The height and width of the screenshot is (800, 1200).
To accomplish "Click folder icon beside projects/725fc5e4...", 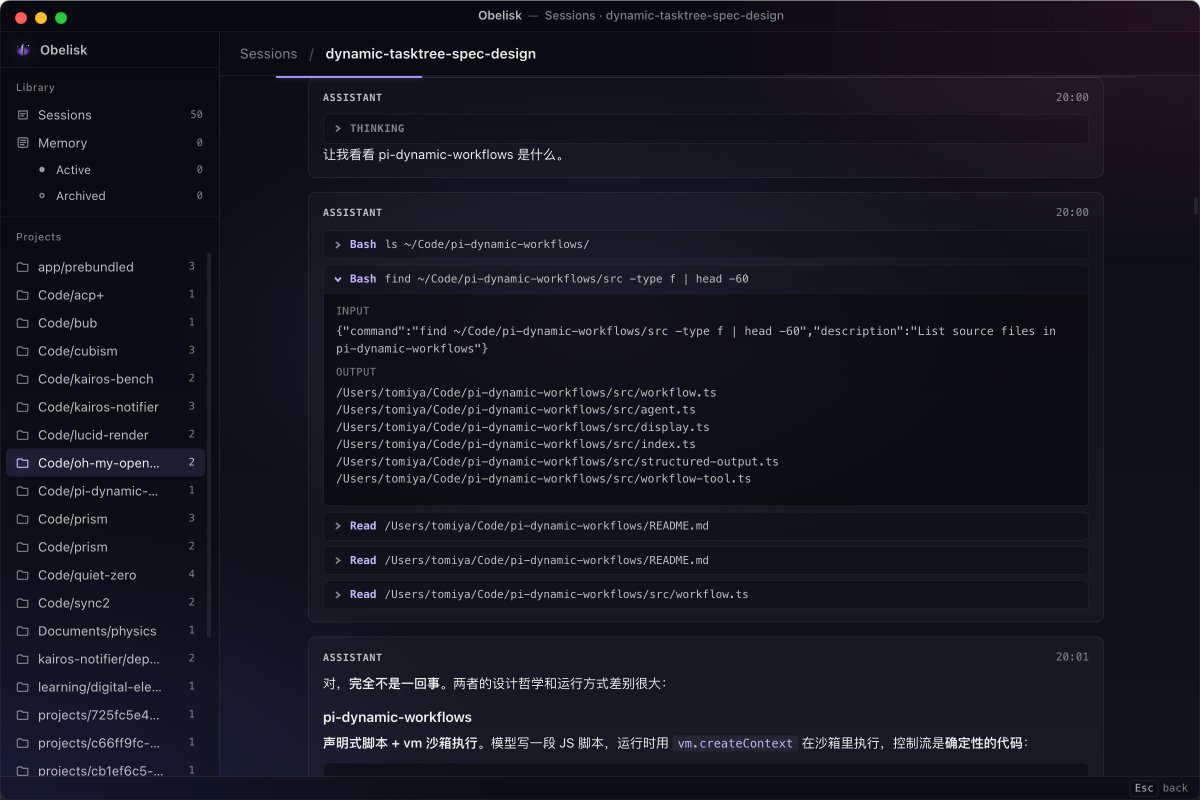I will 23,715.
